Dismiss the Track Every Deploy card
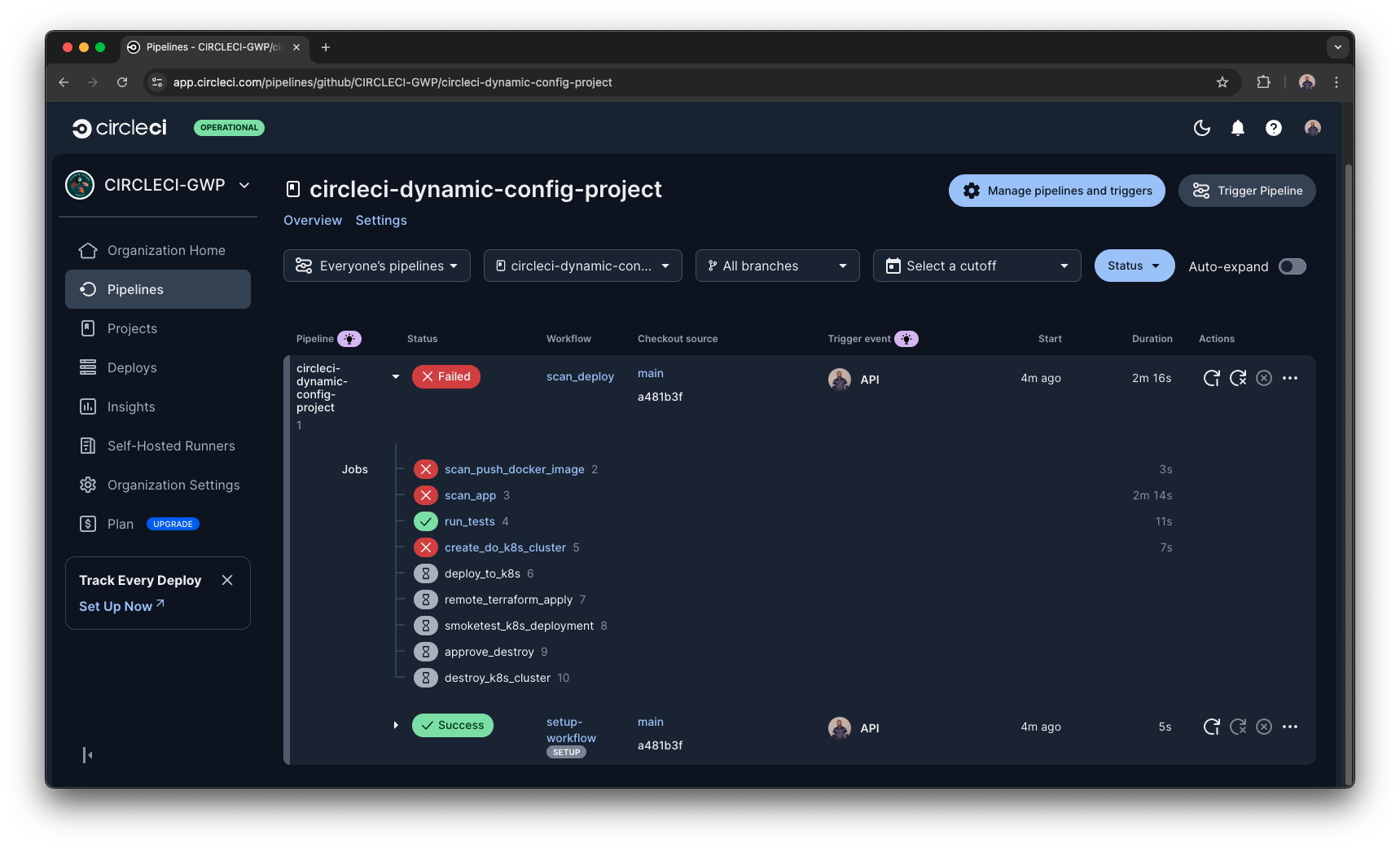The image size is (1400, 848). 227,580
